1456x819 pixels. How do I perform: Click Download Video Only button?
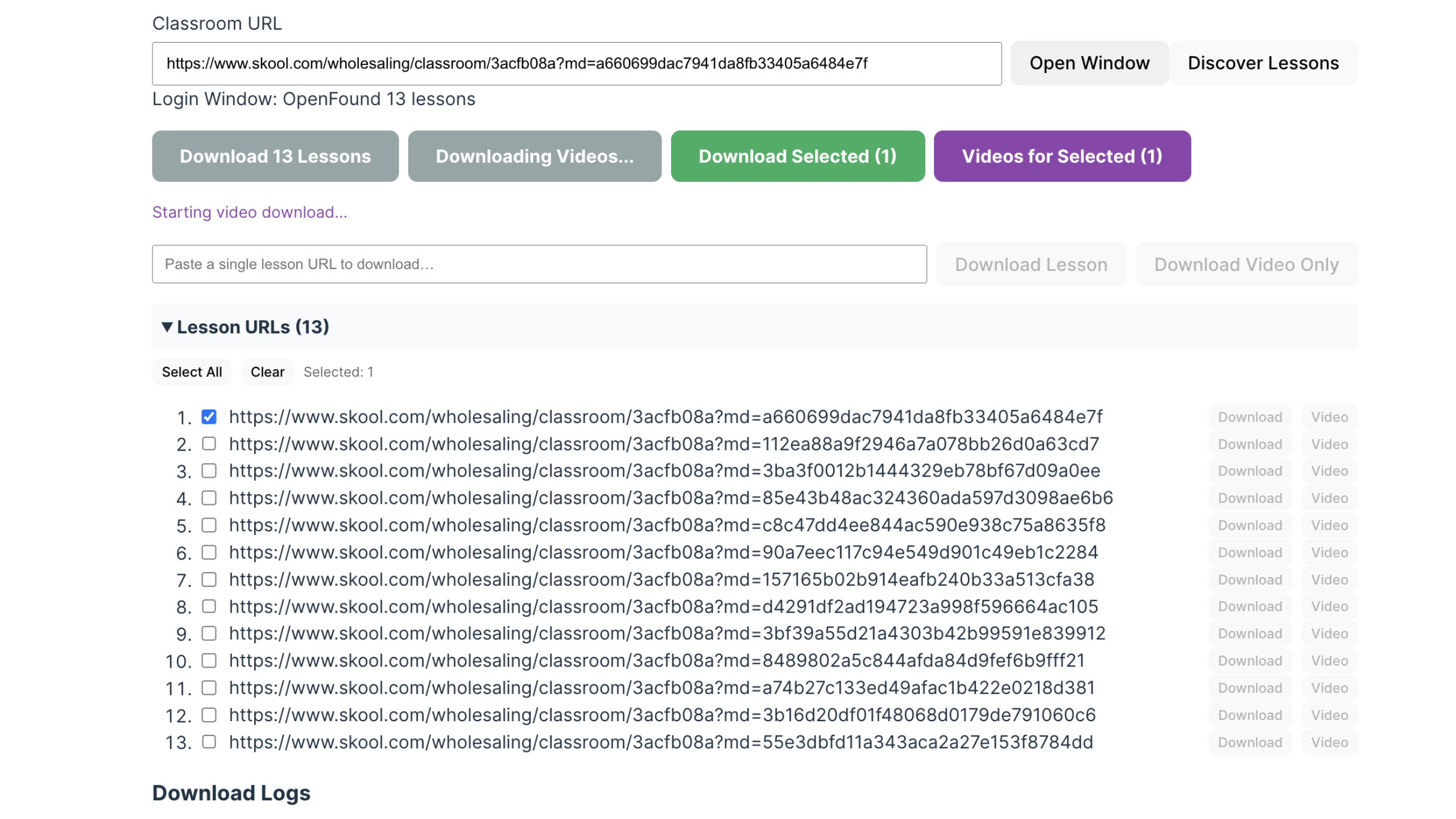1246,264
